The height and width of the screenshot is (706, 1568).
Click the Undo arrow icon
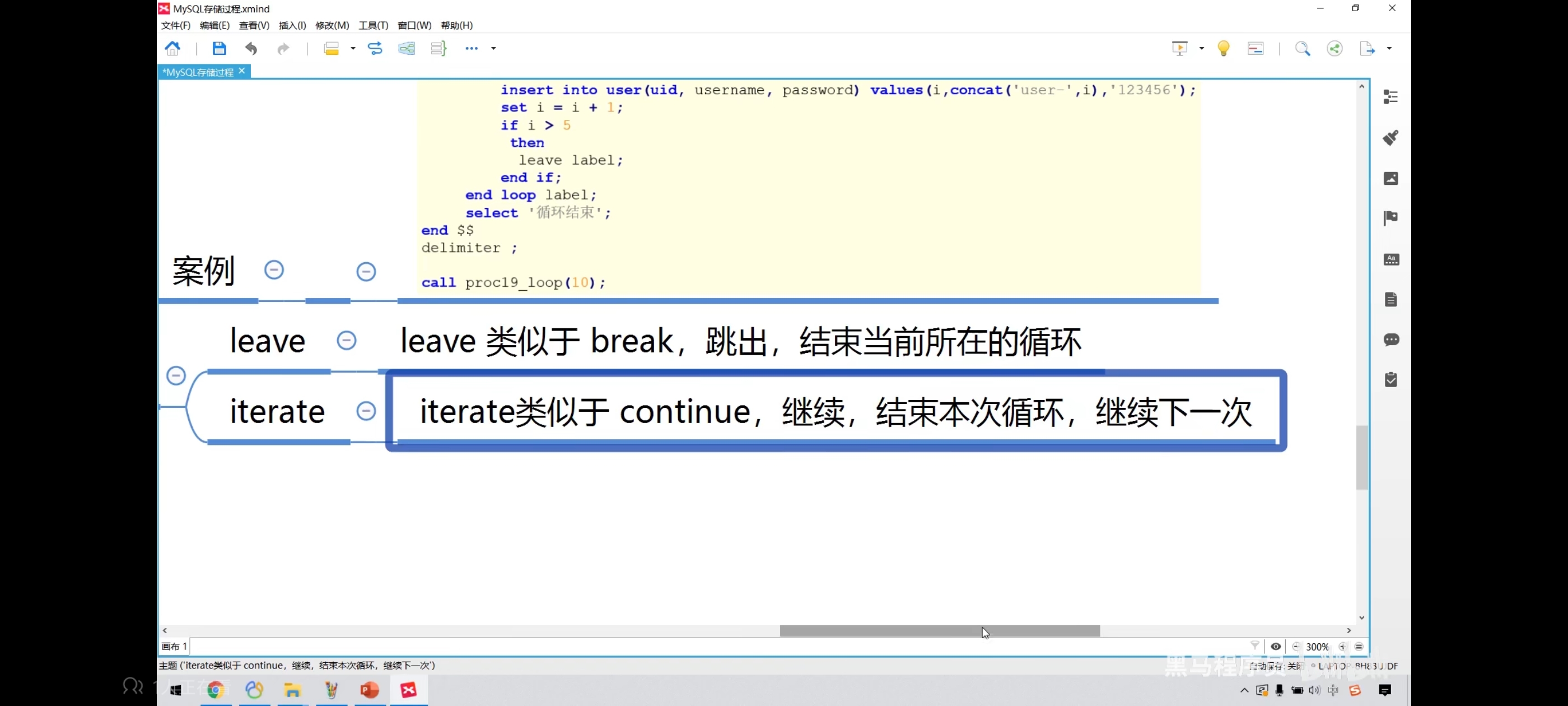point(251,48)
